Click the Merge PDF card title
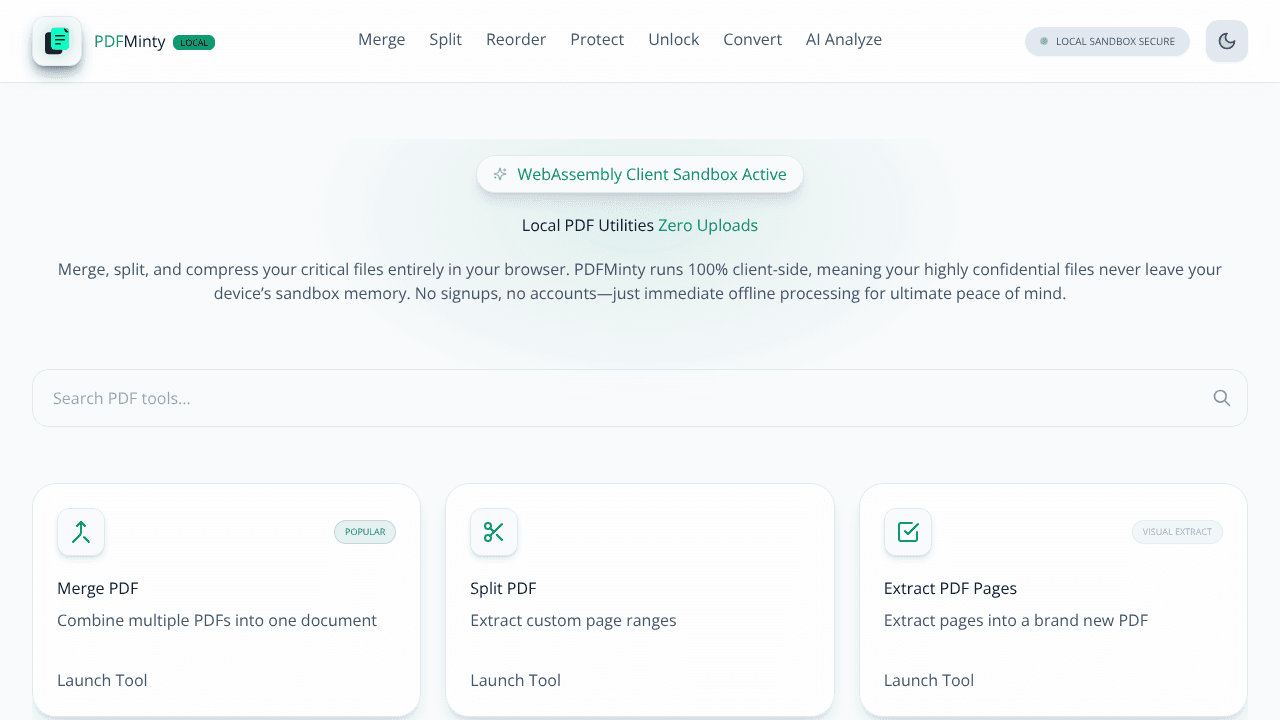This screenshot has height=720, width=1280. [x=98, y=588]
